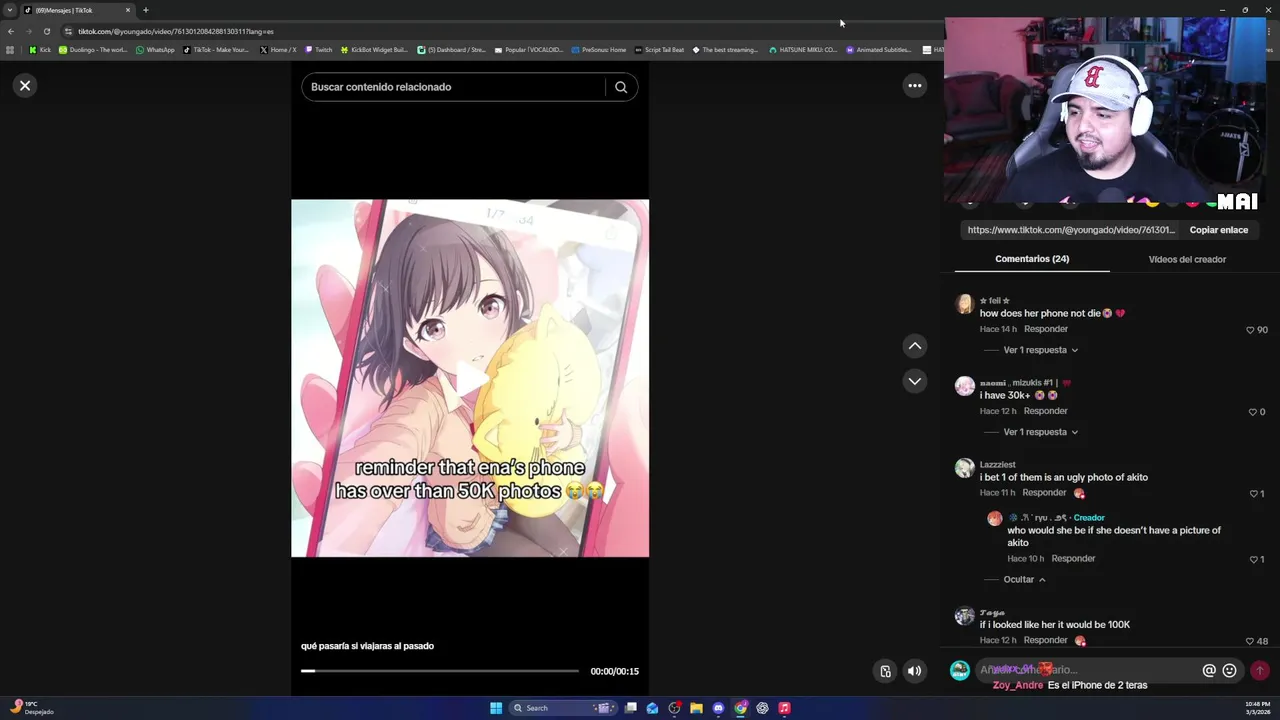Open the tab search dropdown in Chrome

click(9, 10)
